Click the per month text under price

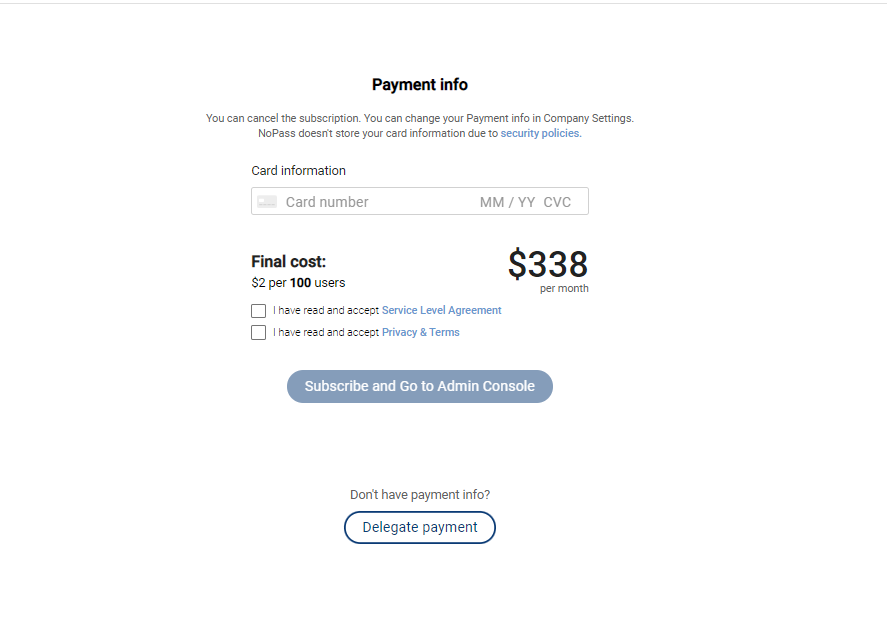[564, 289]
